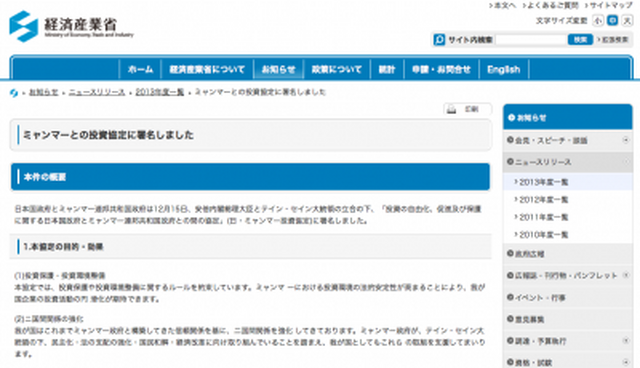Select the large font size button
The width and height of the screenshot is (640, 368).
click(x=627, y=20)
